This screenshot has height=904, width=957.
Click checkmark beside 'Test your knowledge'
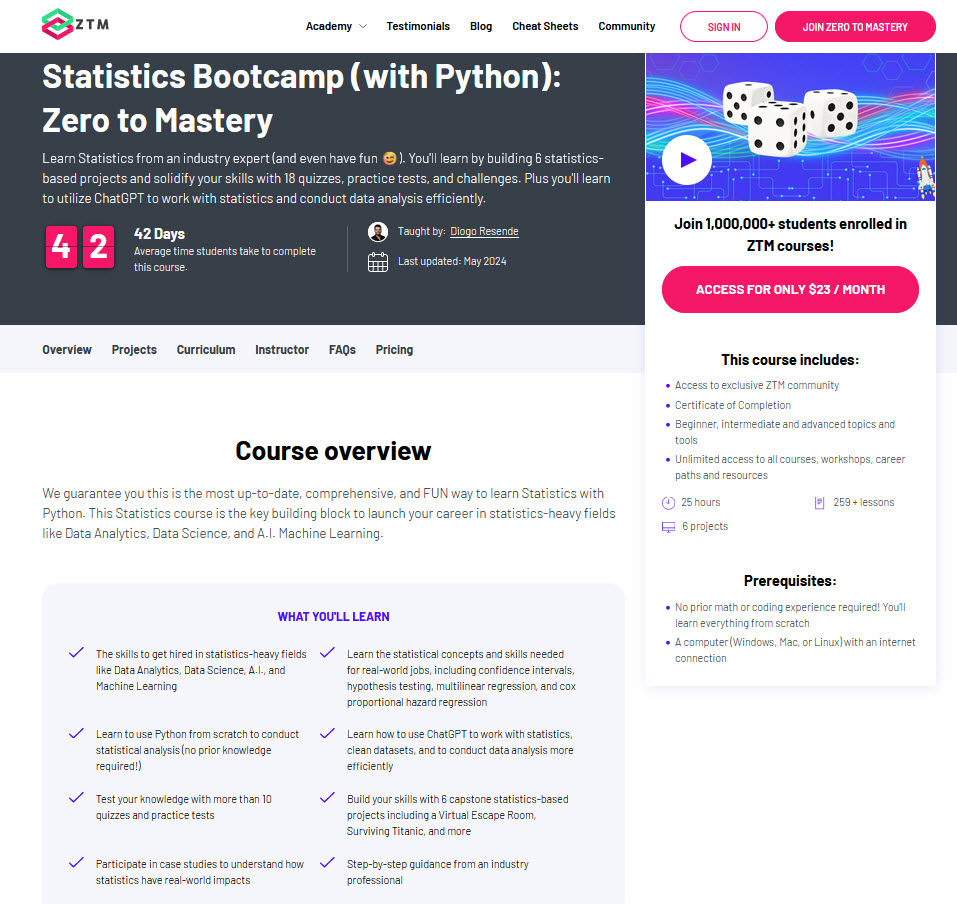[x=76, y=797]
